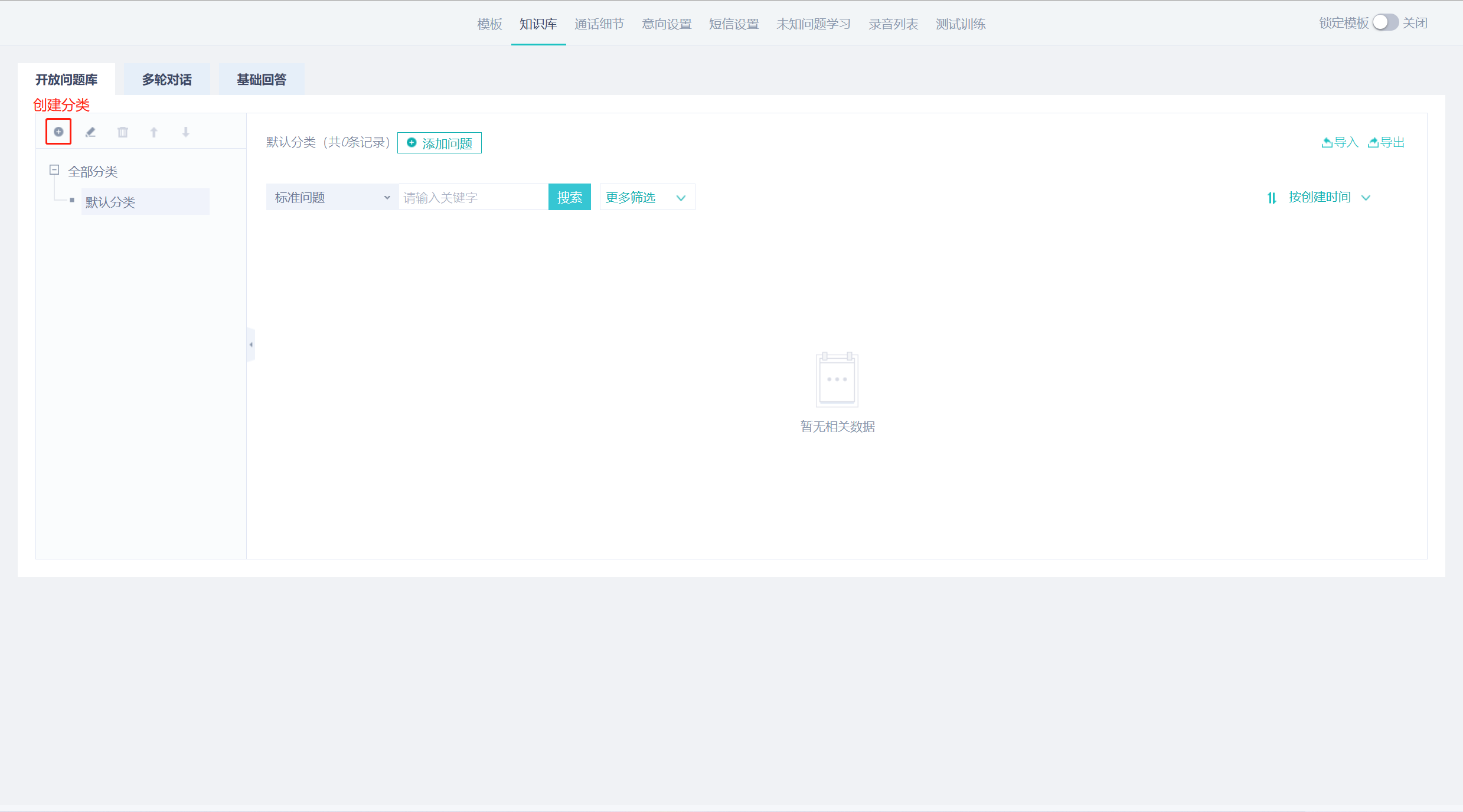Select the 开放问题库 sub-tab

click(x=66, y=79)
